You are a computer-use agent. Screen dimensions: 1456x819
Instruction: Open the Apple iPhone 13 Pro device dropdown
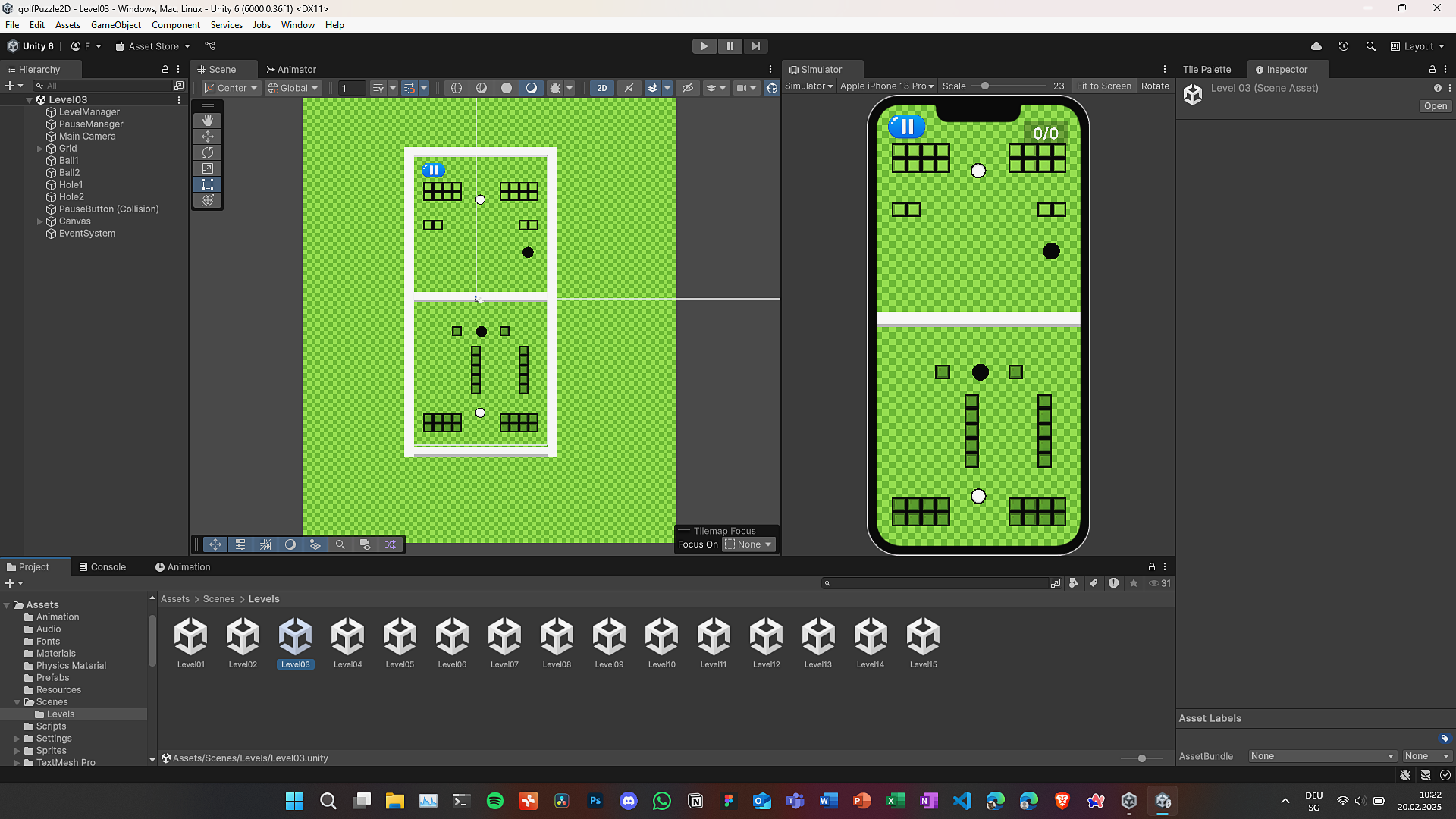(x=886, y=86)
